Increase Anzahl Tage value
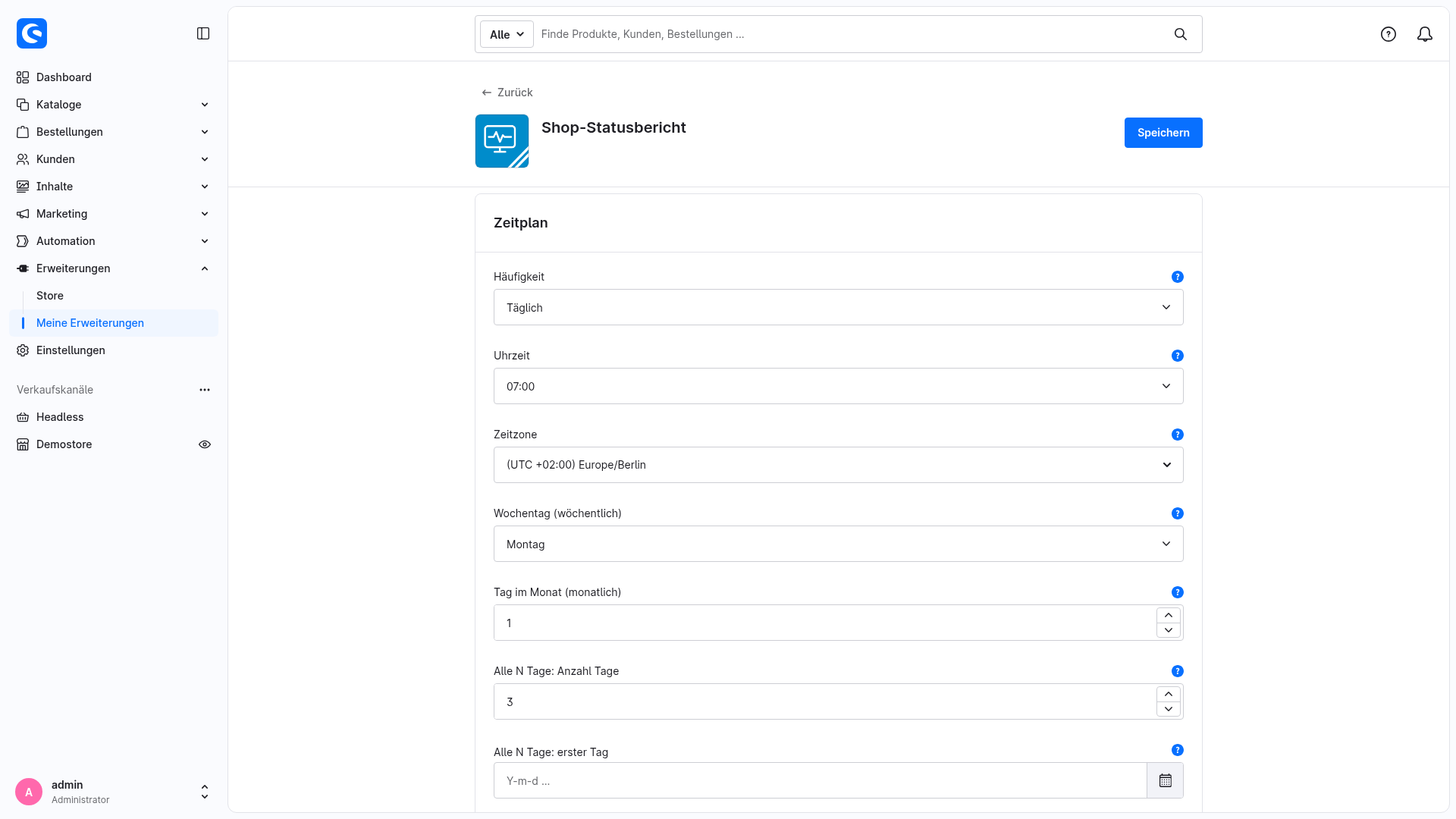 [1169, 694]
